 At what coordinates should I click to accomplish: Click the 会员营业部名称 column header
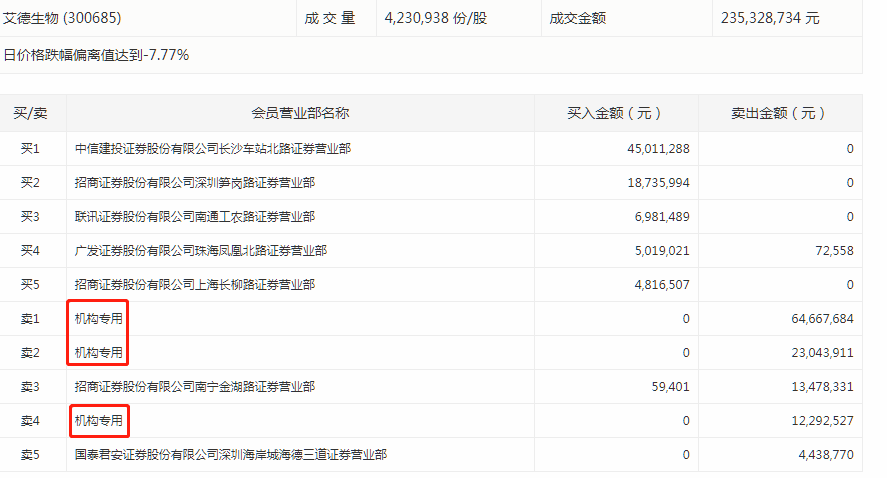point(299,113)
